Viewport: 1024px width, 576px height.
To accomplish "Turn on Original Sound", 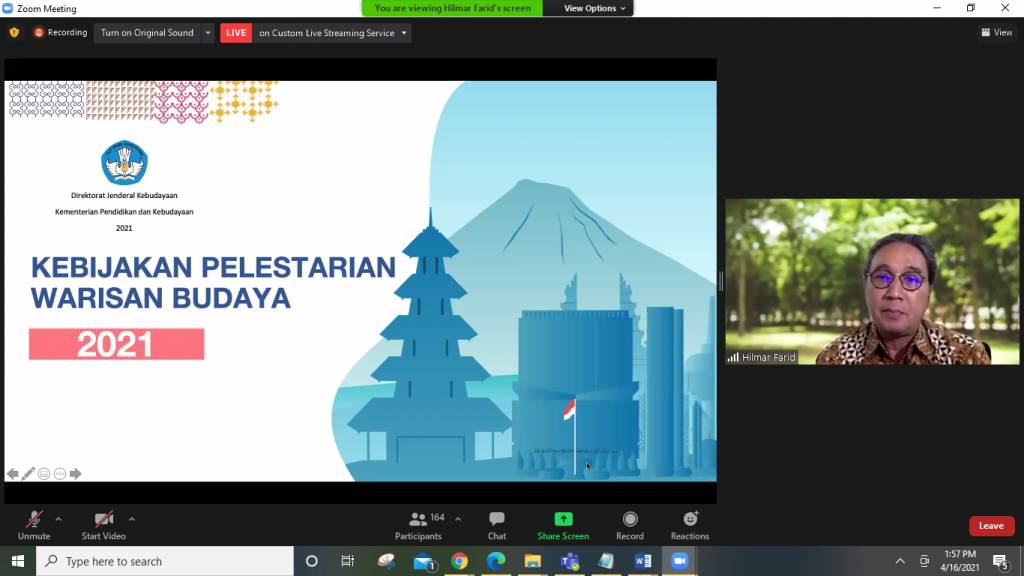I will click(147, 33).
